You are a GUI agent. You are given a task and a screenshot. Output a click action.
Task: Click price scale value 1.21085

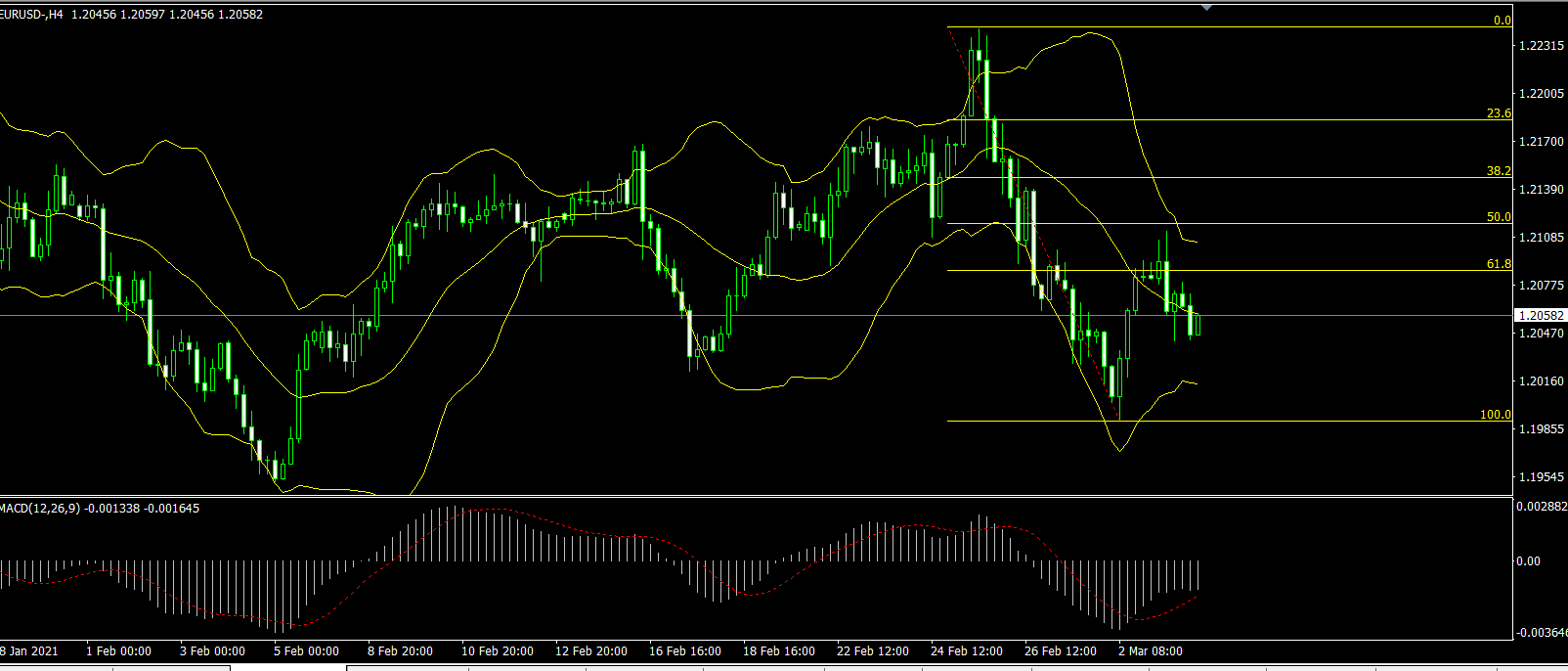coord(1543,238)
